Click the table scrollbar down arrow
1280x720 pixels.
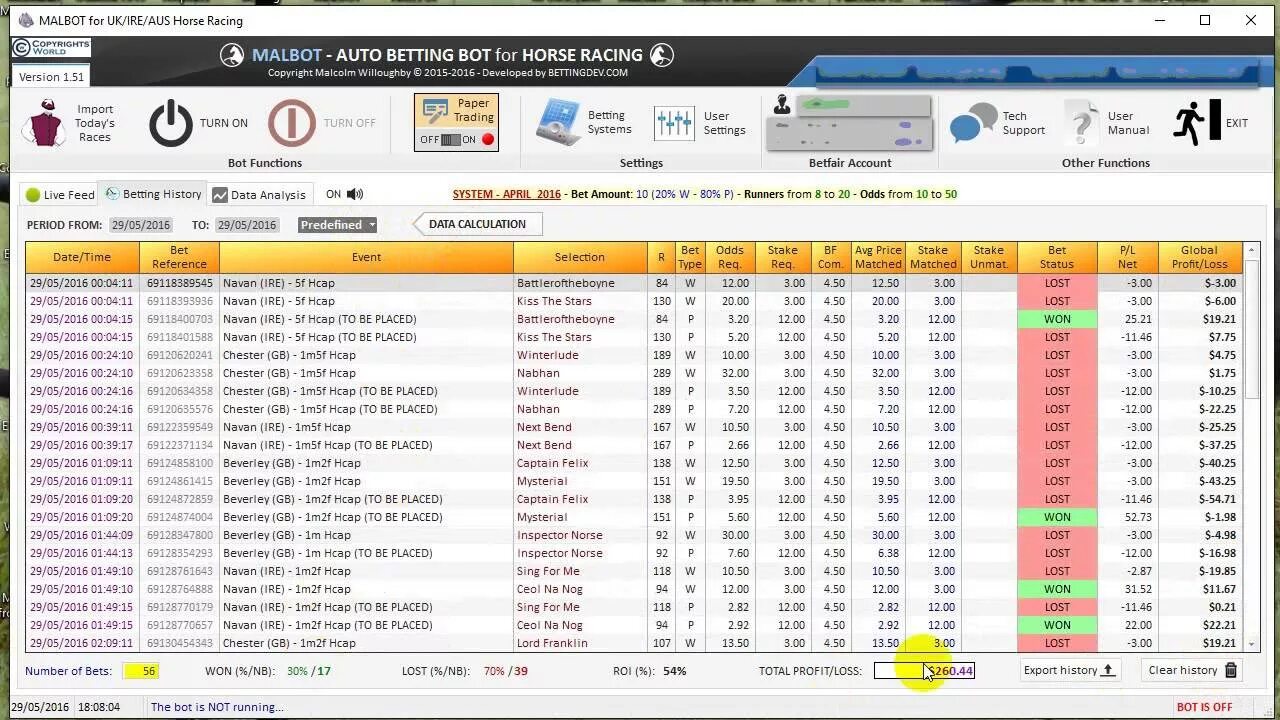click(x=1251, y=644)
